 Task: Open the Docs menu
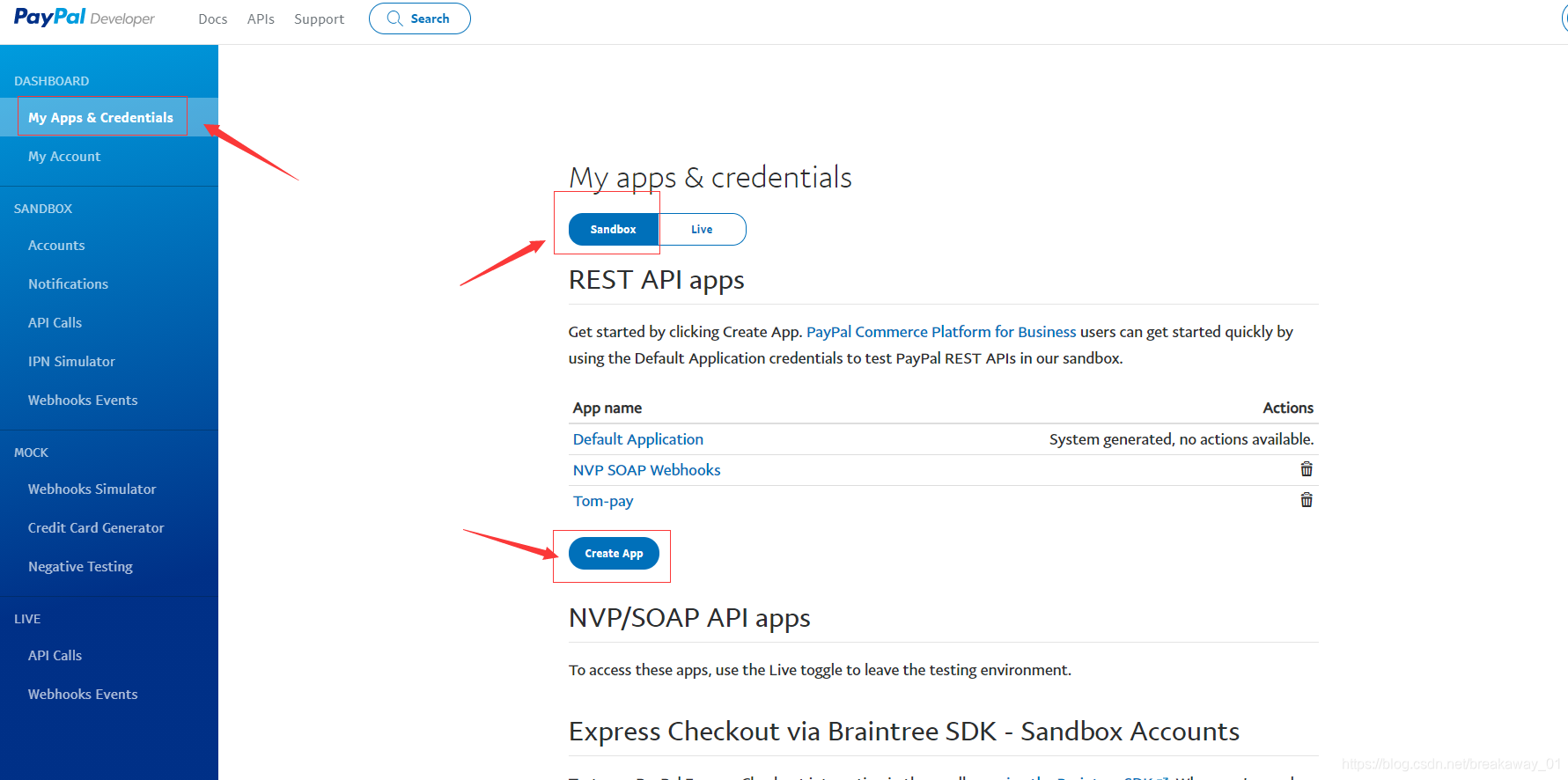click(213, 18)
